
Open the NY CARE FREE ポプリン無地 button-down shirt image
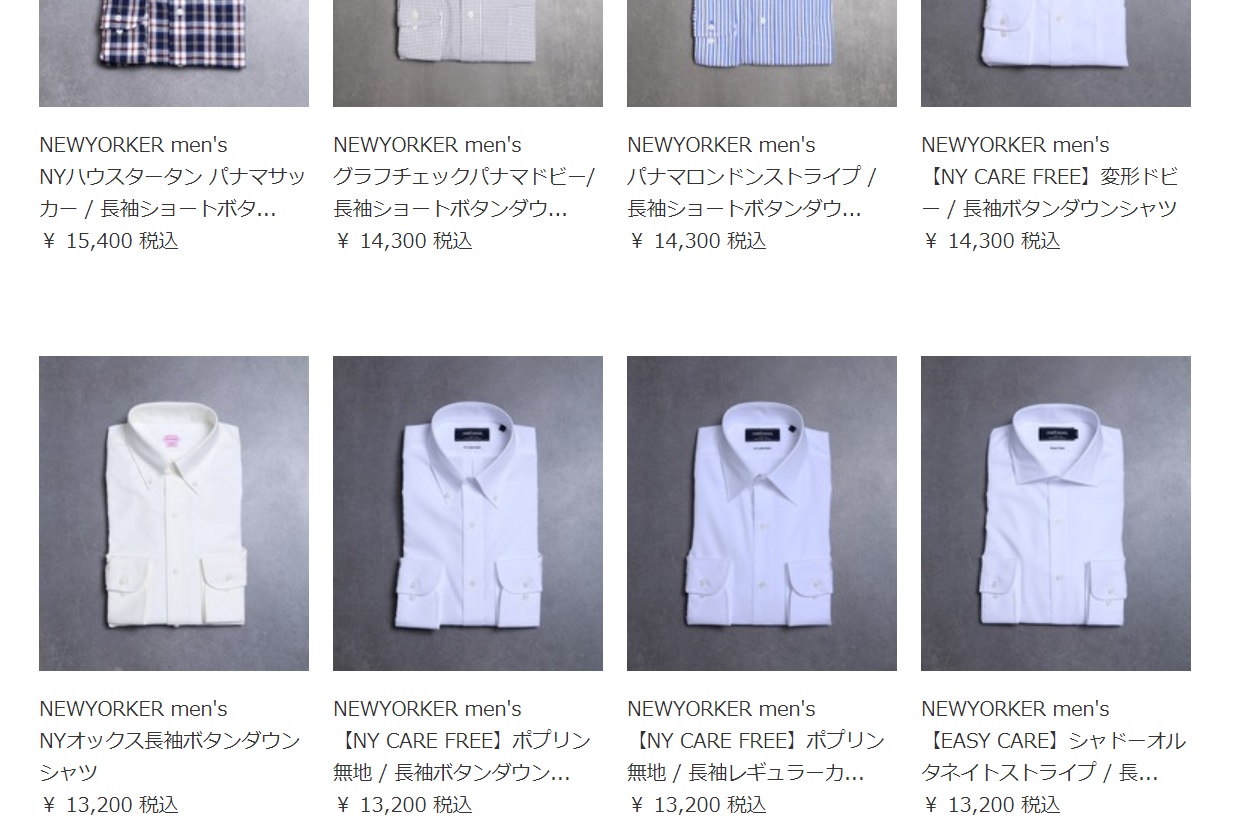468,513
